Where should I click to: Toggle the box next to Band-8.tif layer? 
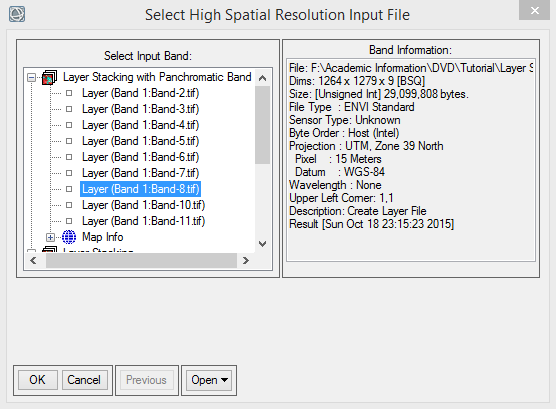pyautogui.click(x=69, y=189)
